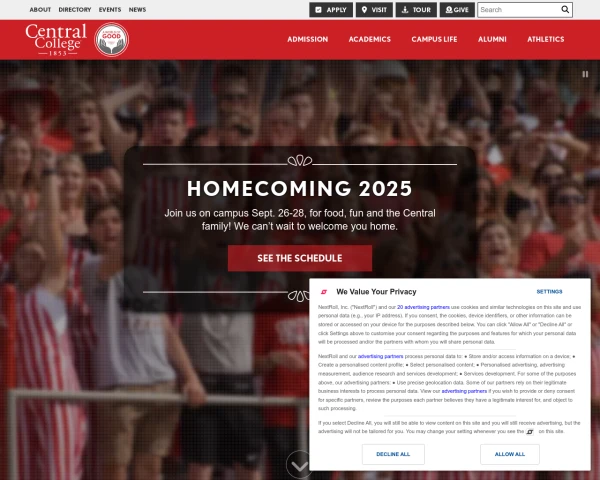The image size is (600, 480).
Task: Click the Apply button with checkmark icon
Action: pyautogui.click(x=331, y=10)
